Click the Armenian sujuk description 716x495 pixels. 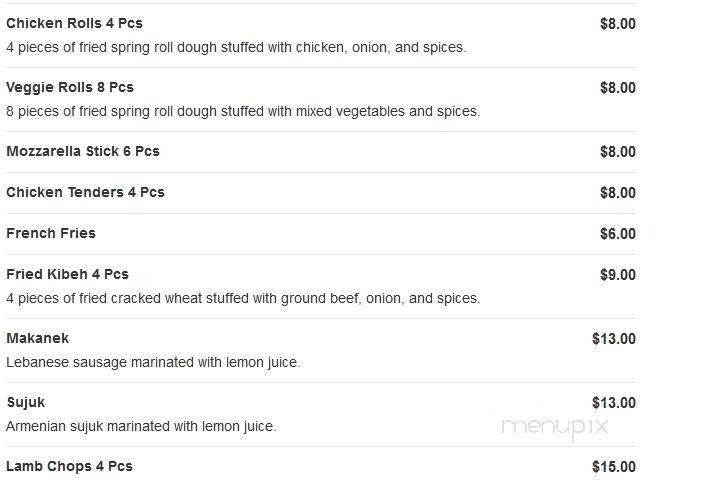pos(141,427)
